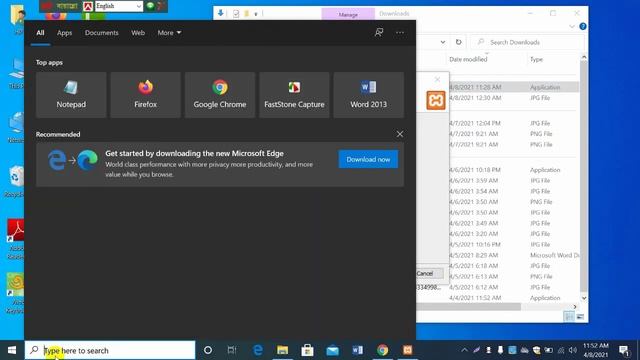The height and width of the screenshot is (360, 640).
Task: Open Microsoft Edge from the taskbar
Action: (x=258, y=350)
